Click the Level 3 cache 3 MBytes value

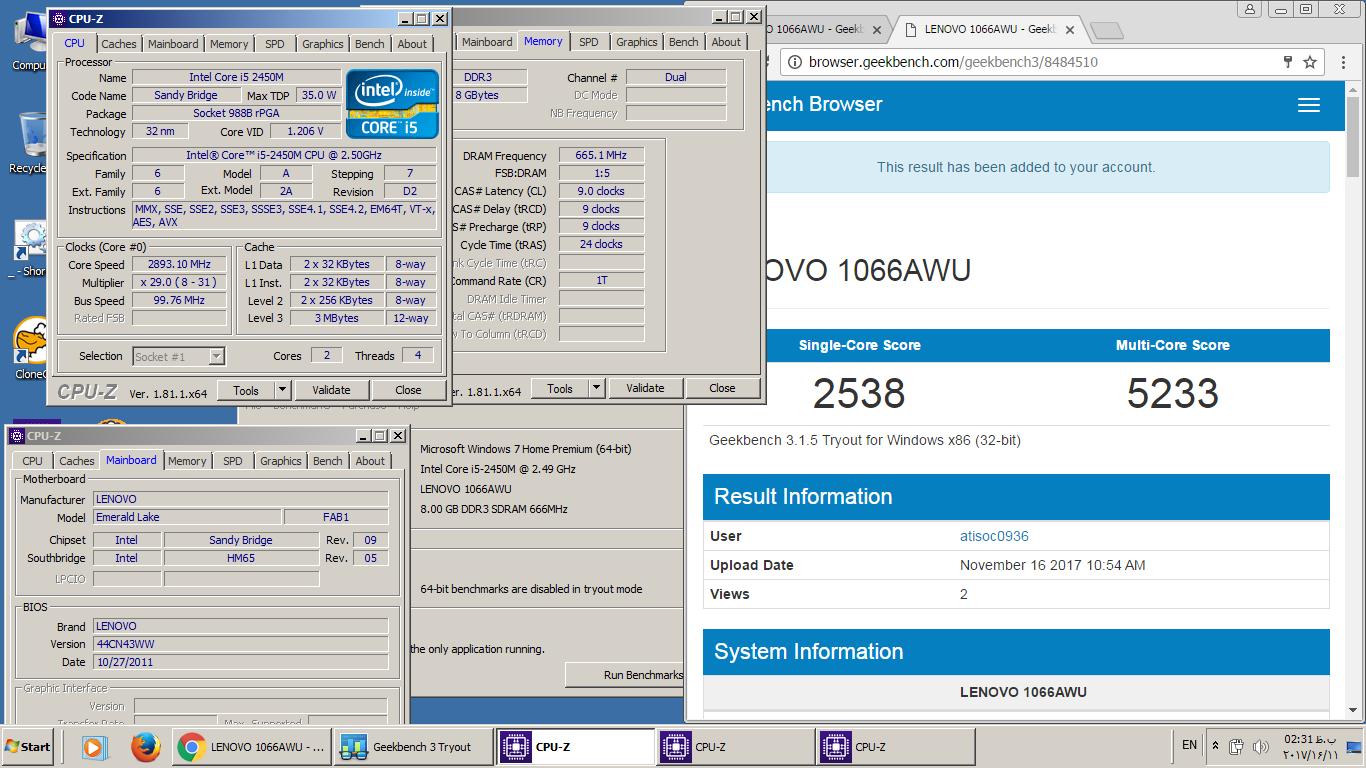[337, 318]
